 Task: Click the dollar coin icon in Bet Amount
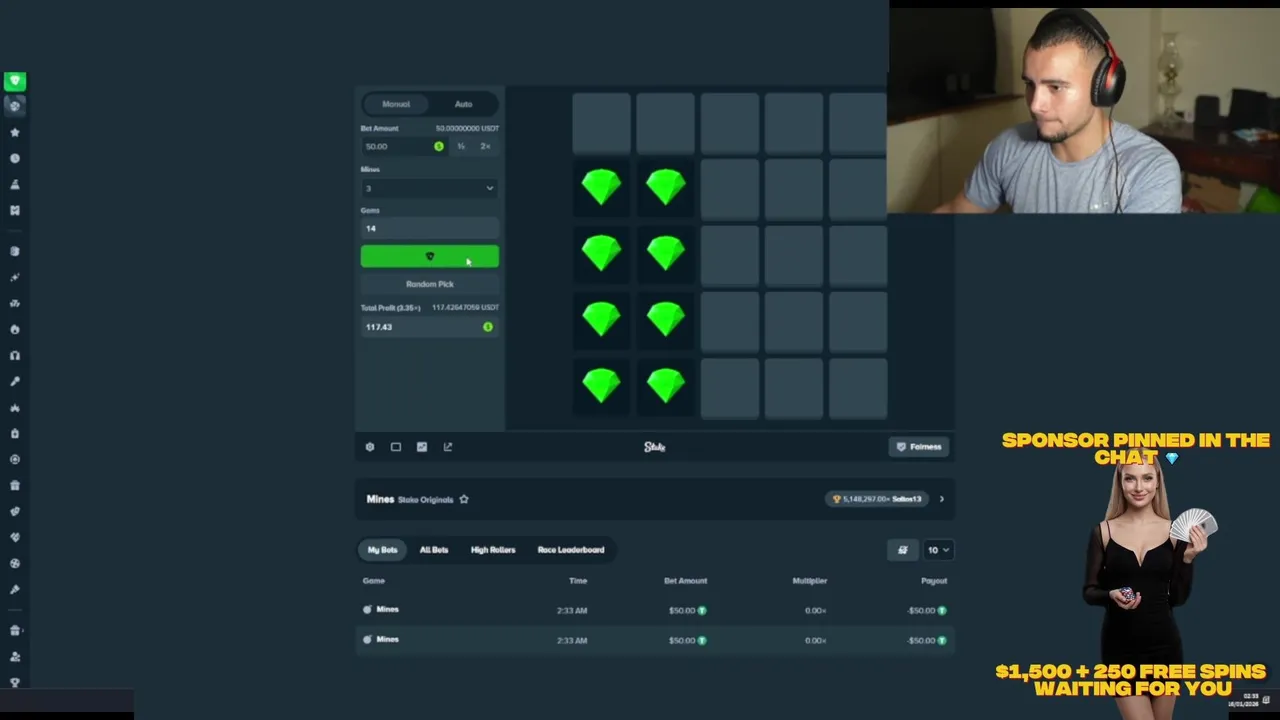click(x=438, y=146)
